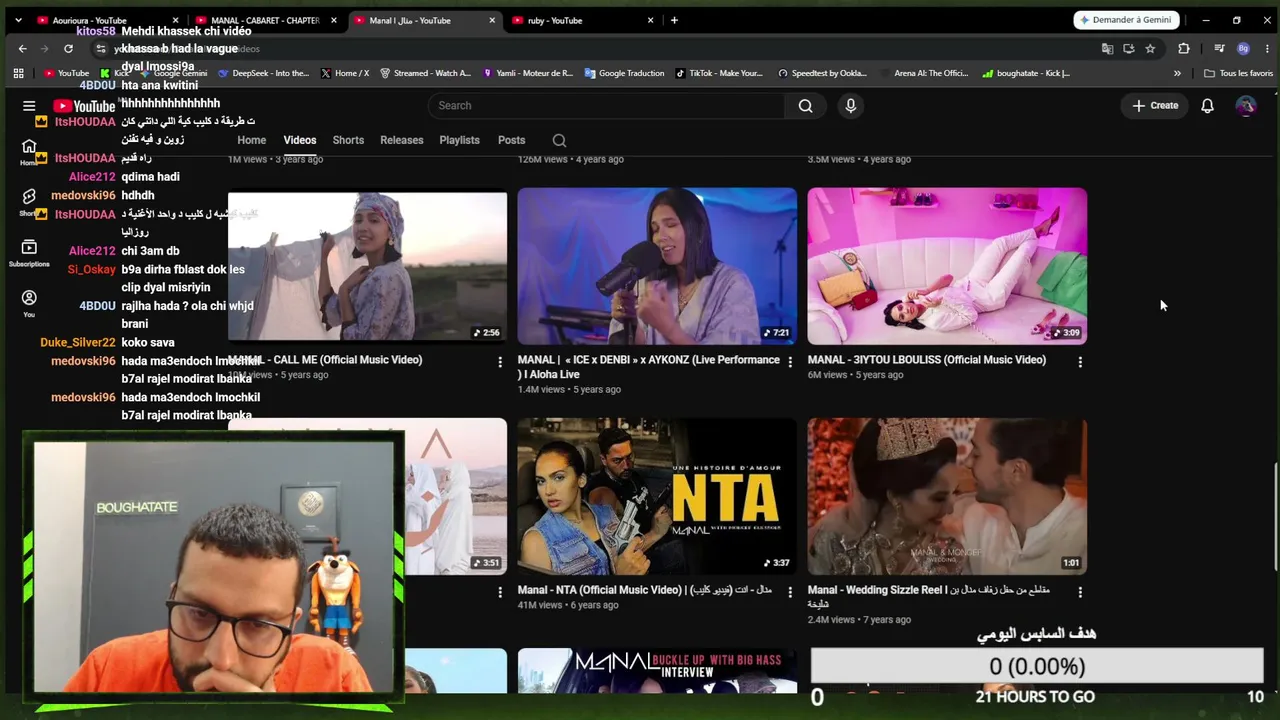Open the channel Home tab

pos(252,141)
